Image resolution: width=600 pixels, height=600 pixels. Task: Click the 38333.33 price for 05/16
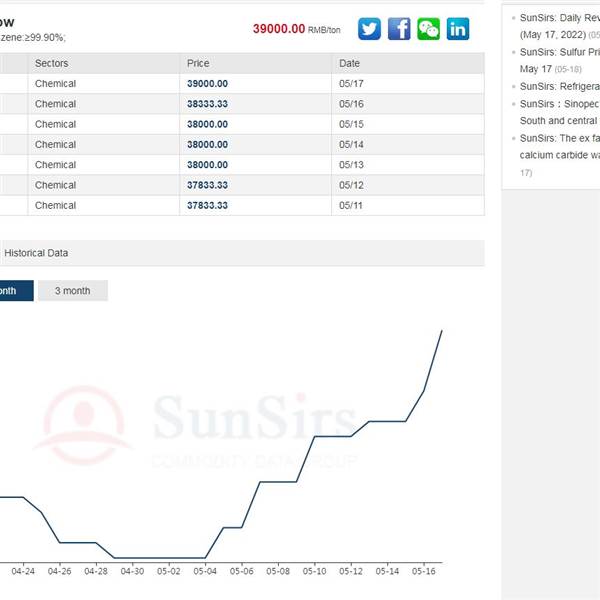click(207, 104)
